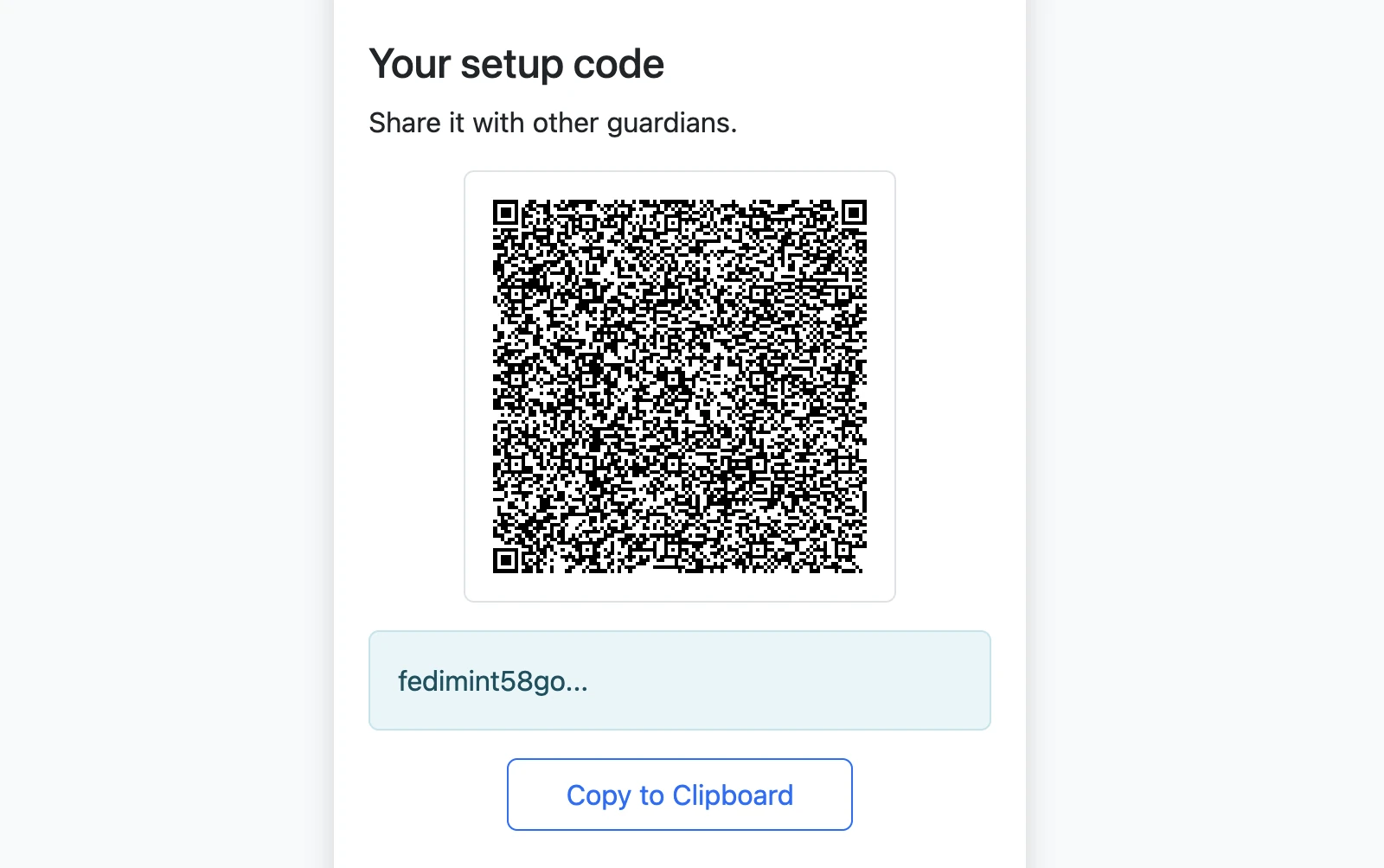Viewport: 1384px width, 868px height.
Task: Click the blue-outlined clipboard button
Action: (680, 795)
